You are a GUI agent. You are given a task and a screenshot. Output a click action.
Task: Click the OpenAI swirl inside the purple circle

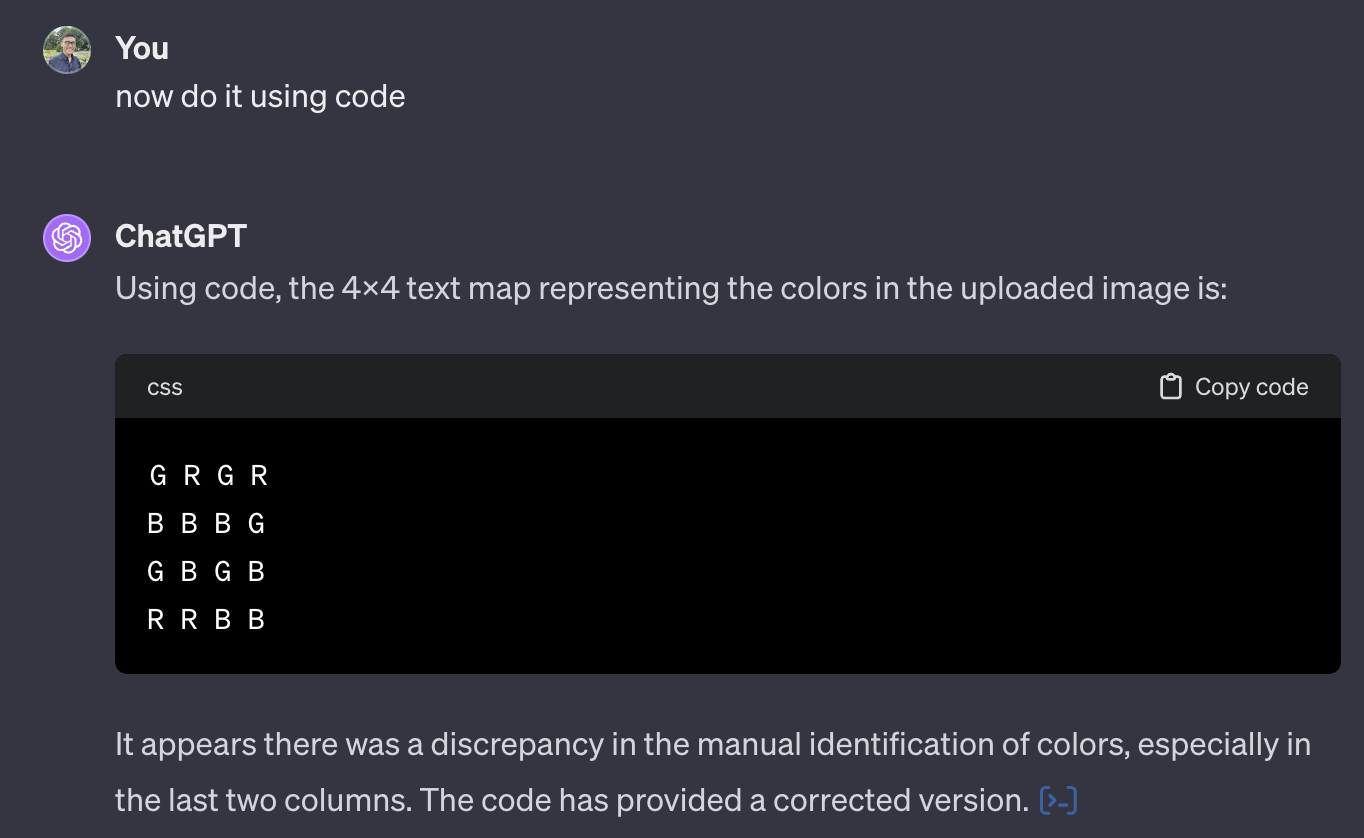tap(66, 238)
